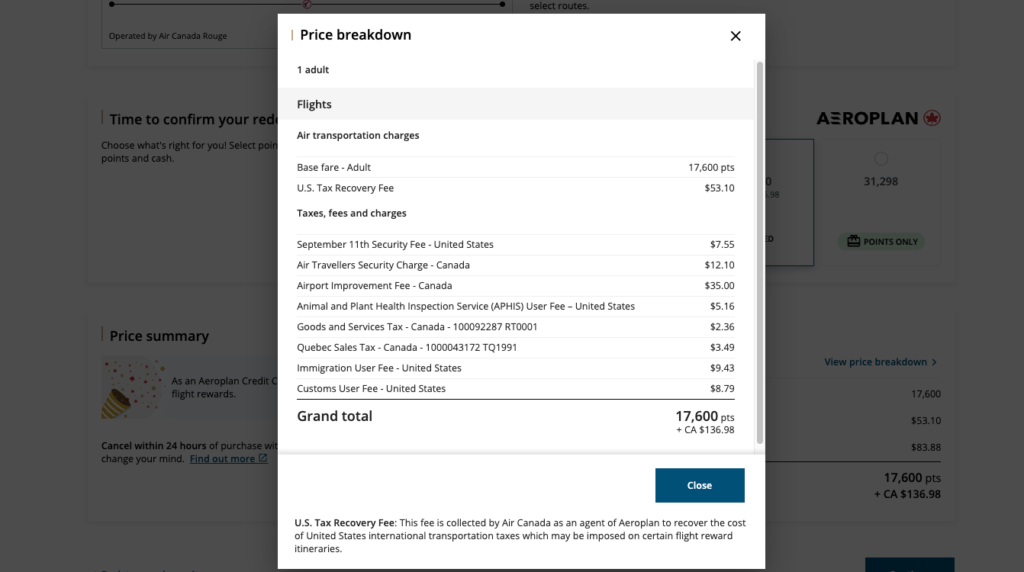Click the flight route midpoint icon
This screenshot has height=572, width=1024.
307,4
